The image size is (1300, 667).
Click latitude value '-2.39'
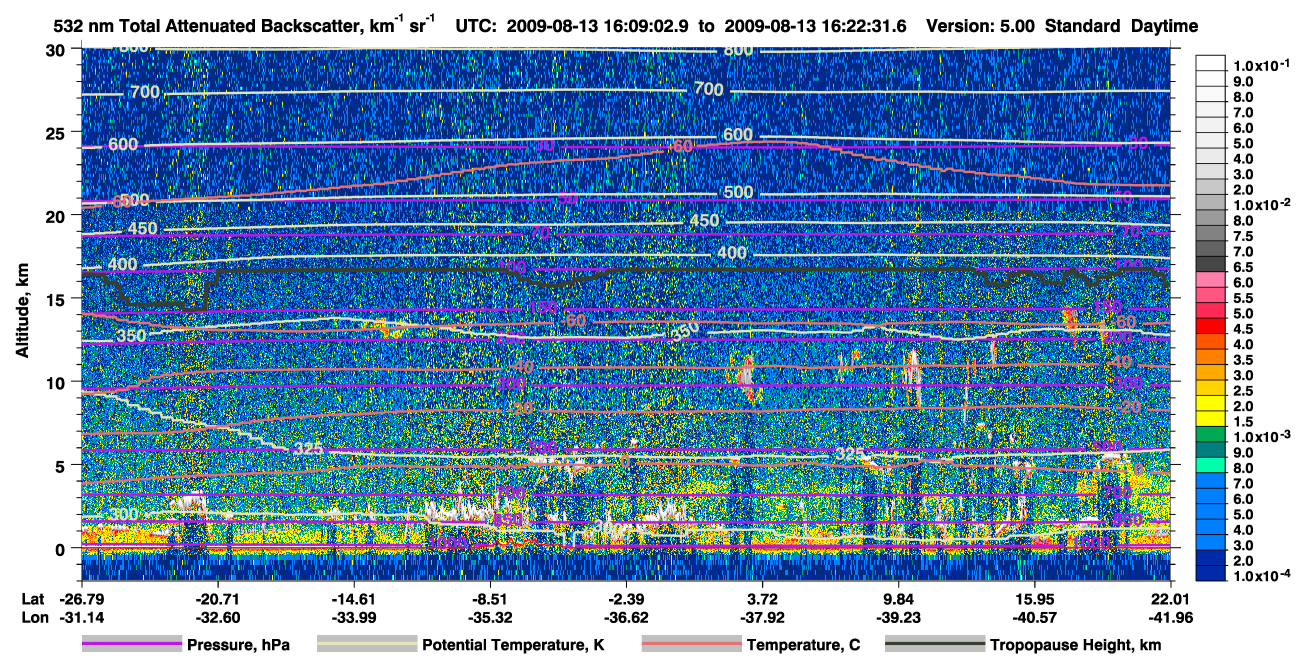pyautogui.click(x=626, y=598)
